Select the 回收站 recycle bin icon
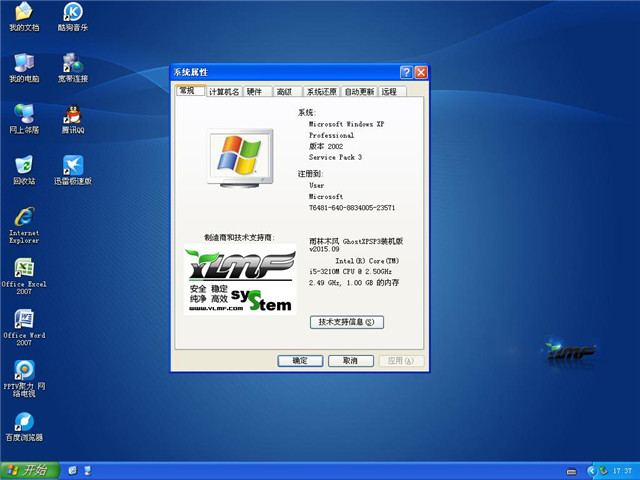Viewport: 640px width, 480px height. 24,171
